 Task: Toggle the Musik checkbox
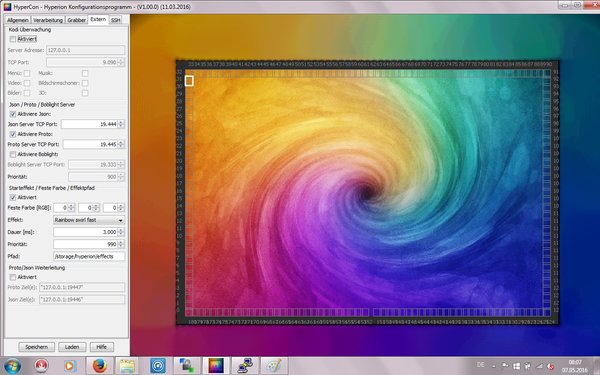point(85,73)
